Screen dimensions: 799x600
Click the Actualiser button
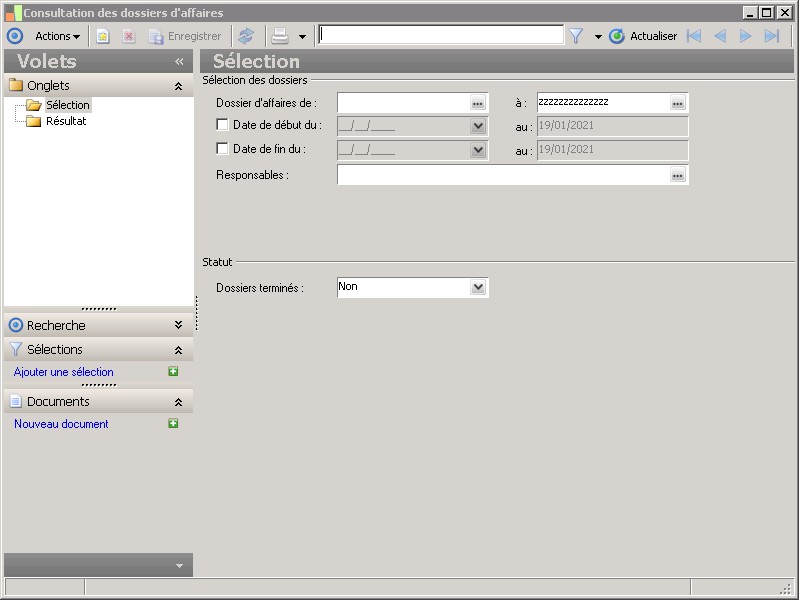pos(643,36)
